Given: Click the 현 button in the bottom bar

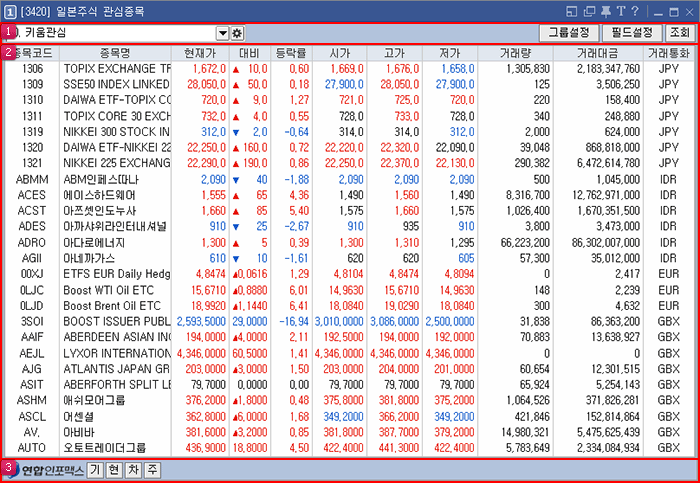Looking at the screenshot, I should pyautogui.click(x=114, y=470).
